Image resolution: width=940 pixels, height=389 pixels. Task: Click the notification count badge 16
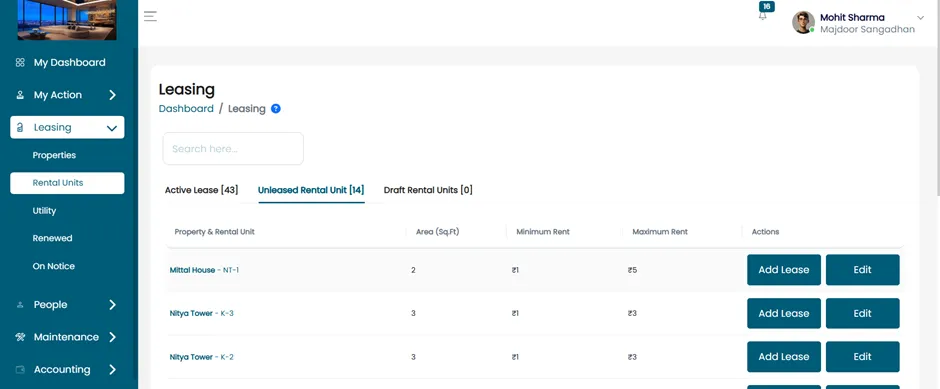click(766, 7)
